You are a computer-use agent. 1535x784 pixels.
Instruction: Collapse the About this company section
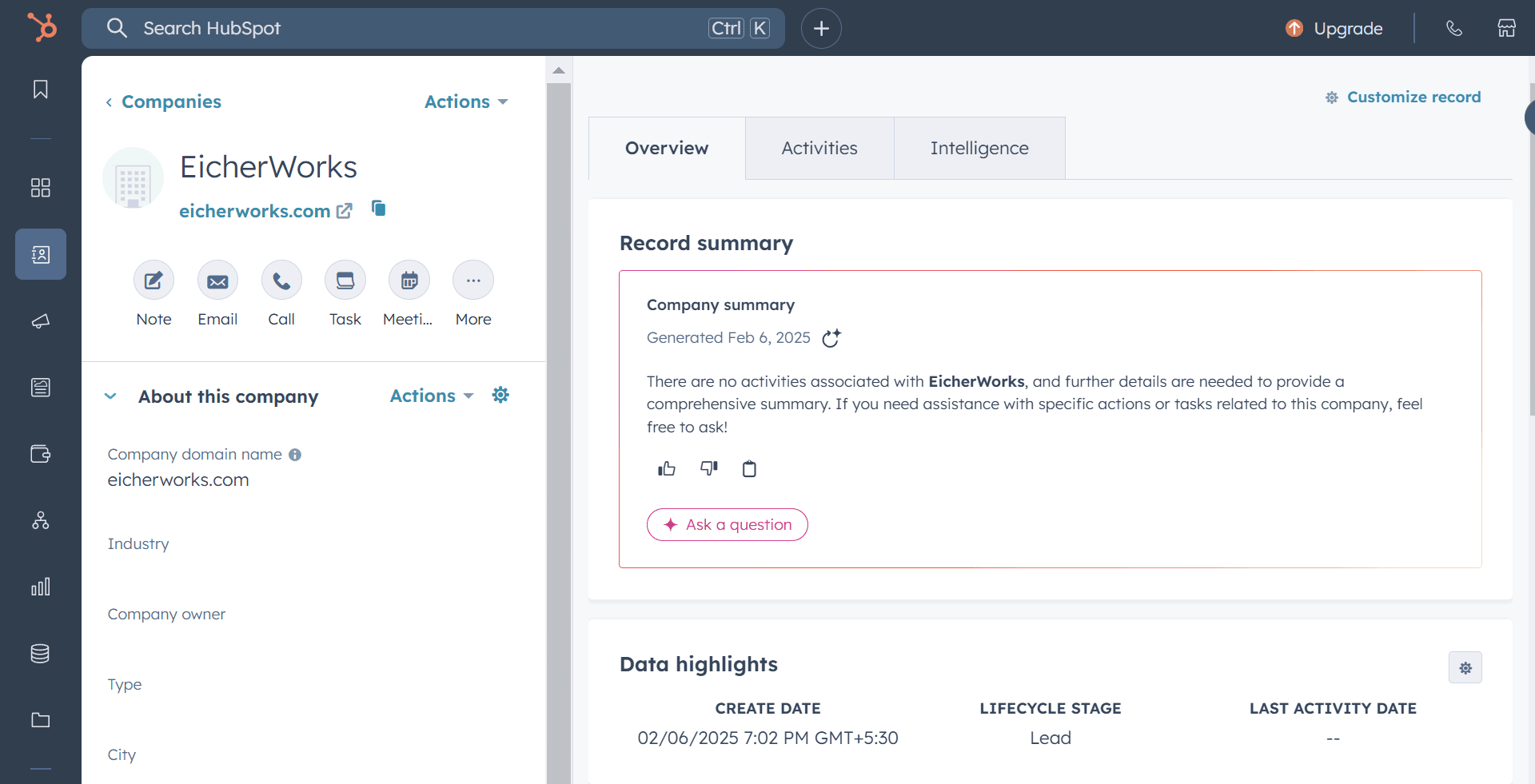pos(111,396)
